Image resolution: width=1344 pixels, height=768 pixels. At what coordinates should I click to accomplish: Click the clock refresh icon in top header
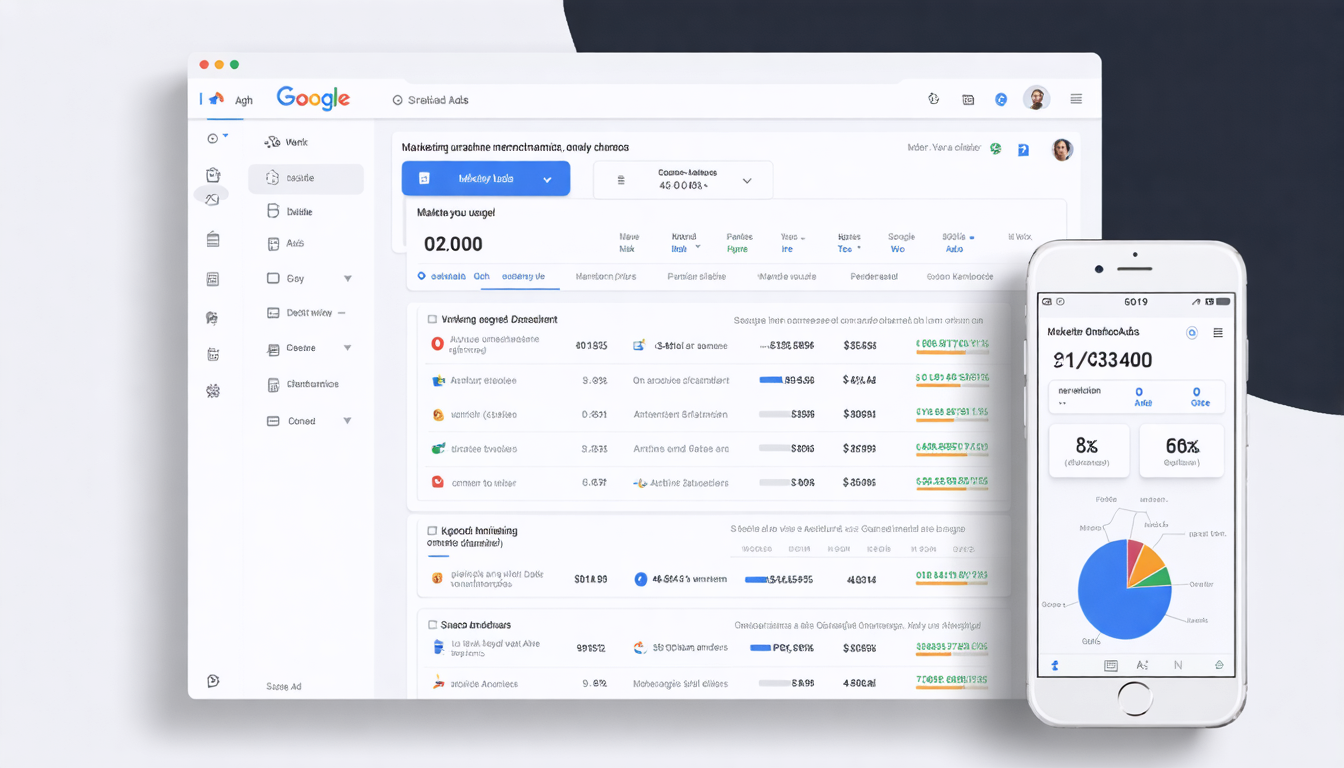pyautogui.click(x=934, y=98)
